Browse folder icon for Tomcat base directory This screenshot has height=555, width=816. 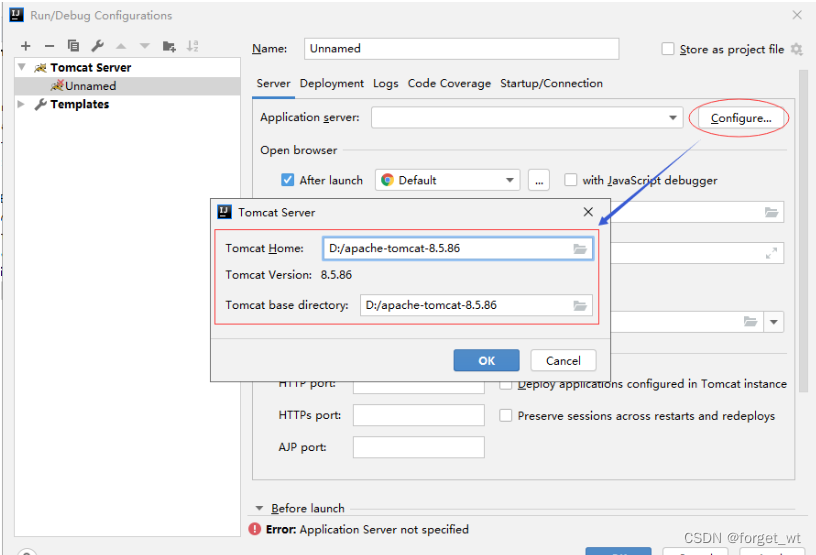580,306
